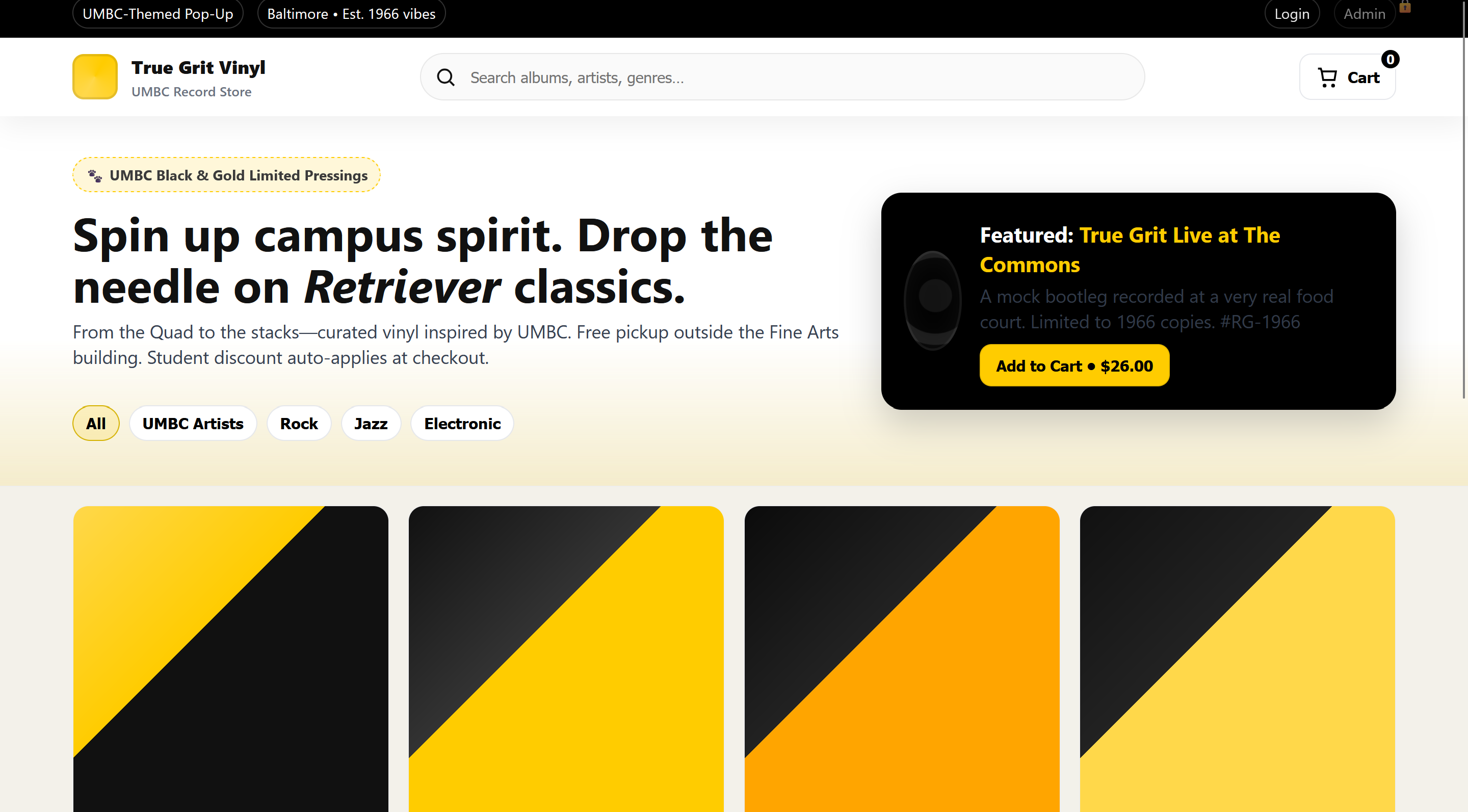This screenshot has height=812, width=1468.
Task: Click the UMBC-Themed Pop-Up pill
Action: coord(158,14)
